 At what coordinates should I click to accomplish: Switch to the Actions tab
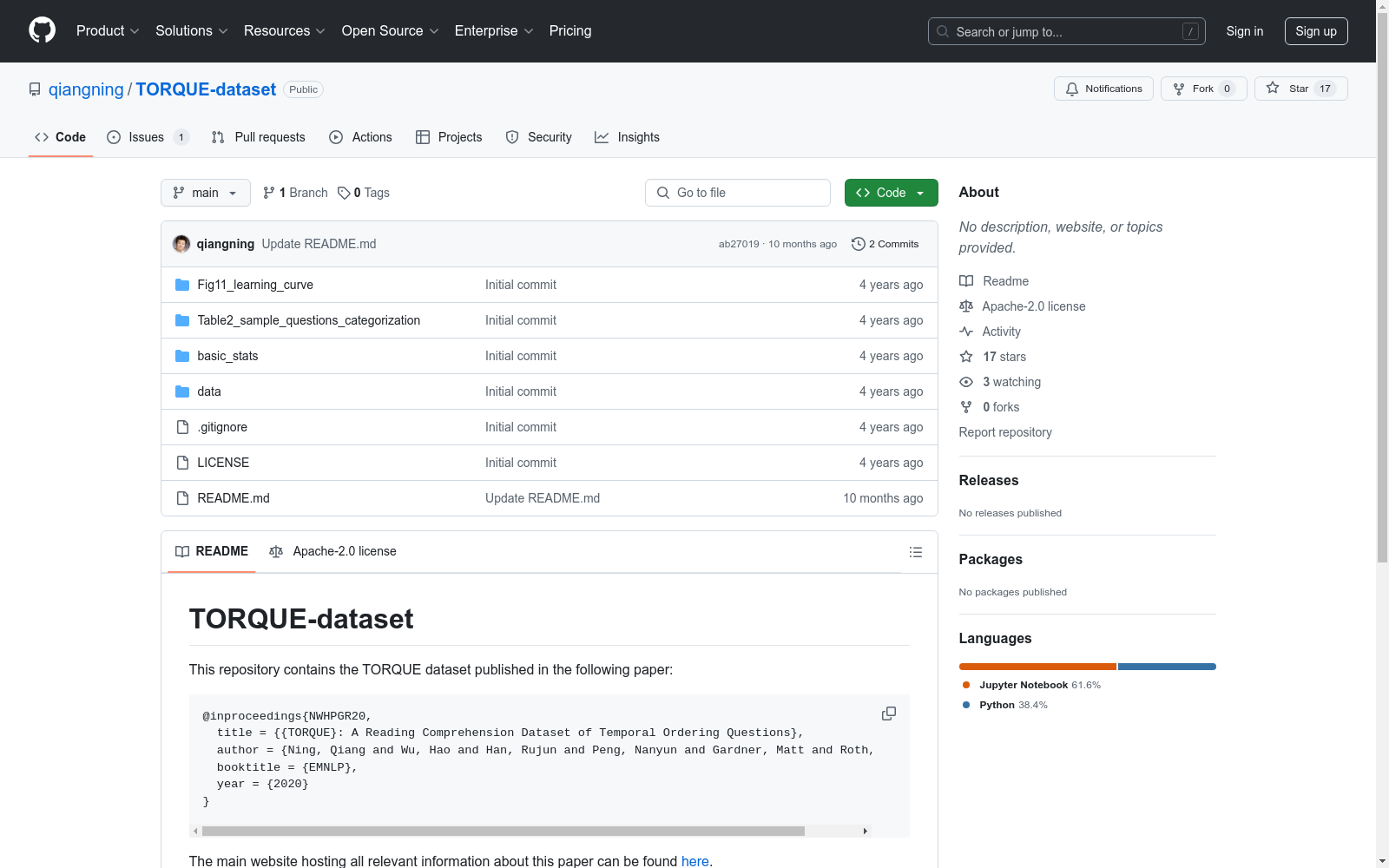coord(360,137)
